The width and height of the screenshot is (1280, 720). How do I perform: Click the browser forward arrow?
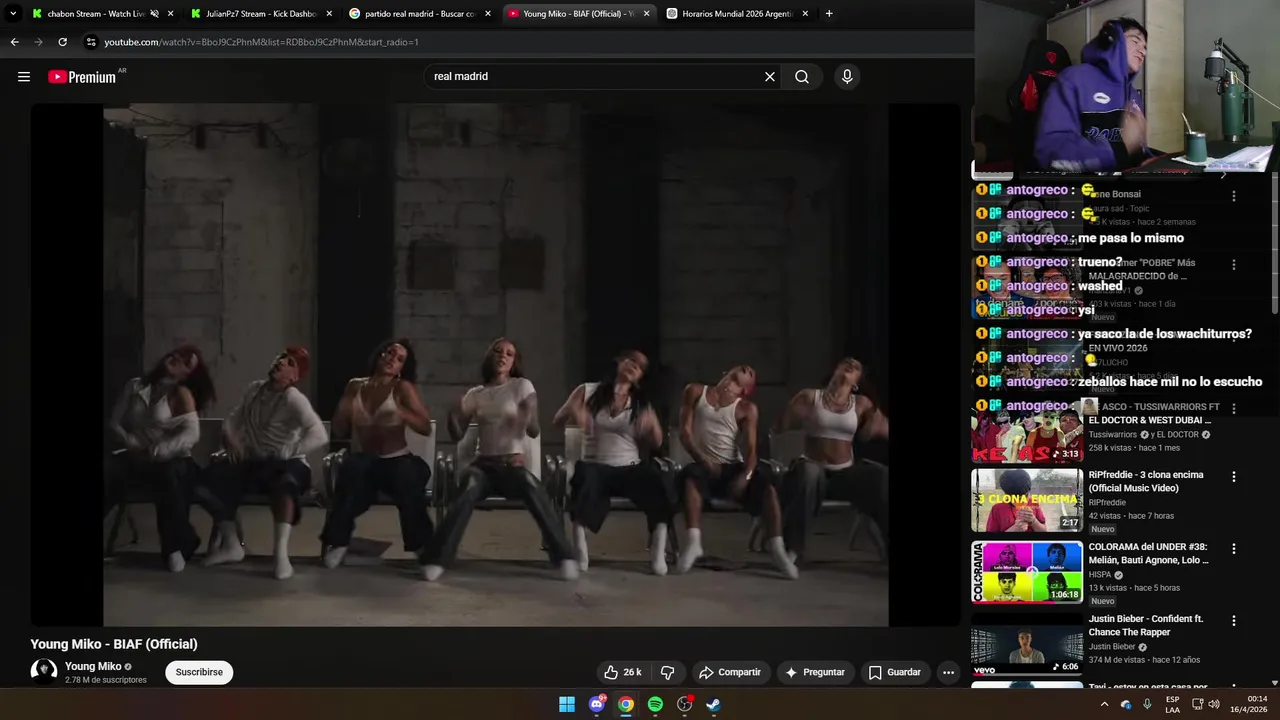38,42
